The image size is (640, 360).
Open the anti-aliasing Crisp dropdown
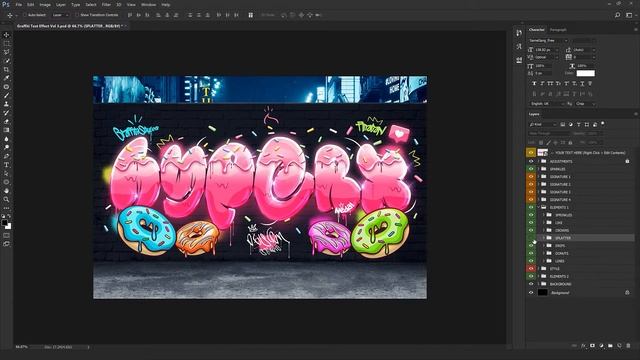pyautogui.click(x=586, y=104)
